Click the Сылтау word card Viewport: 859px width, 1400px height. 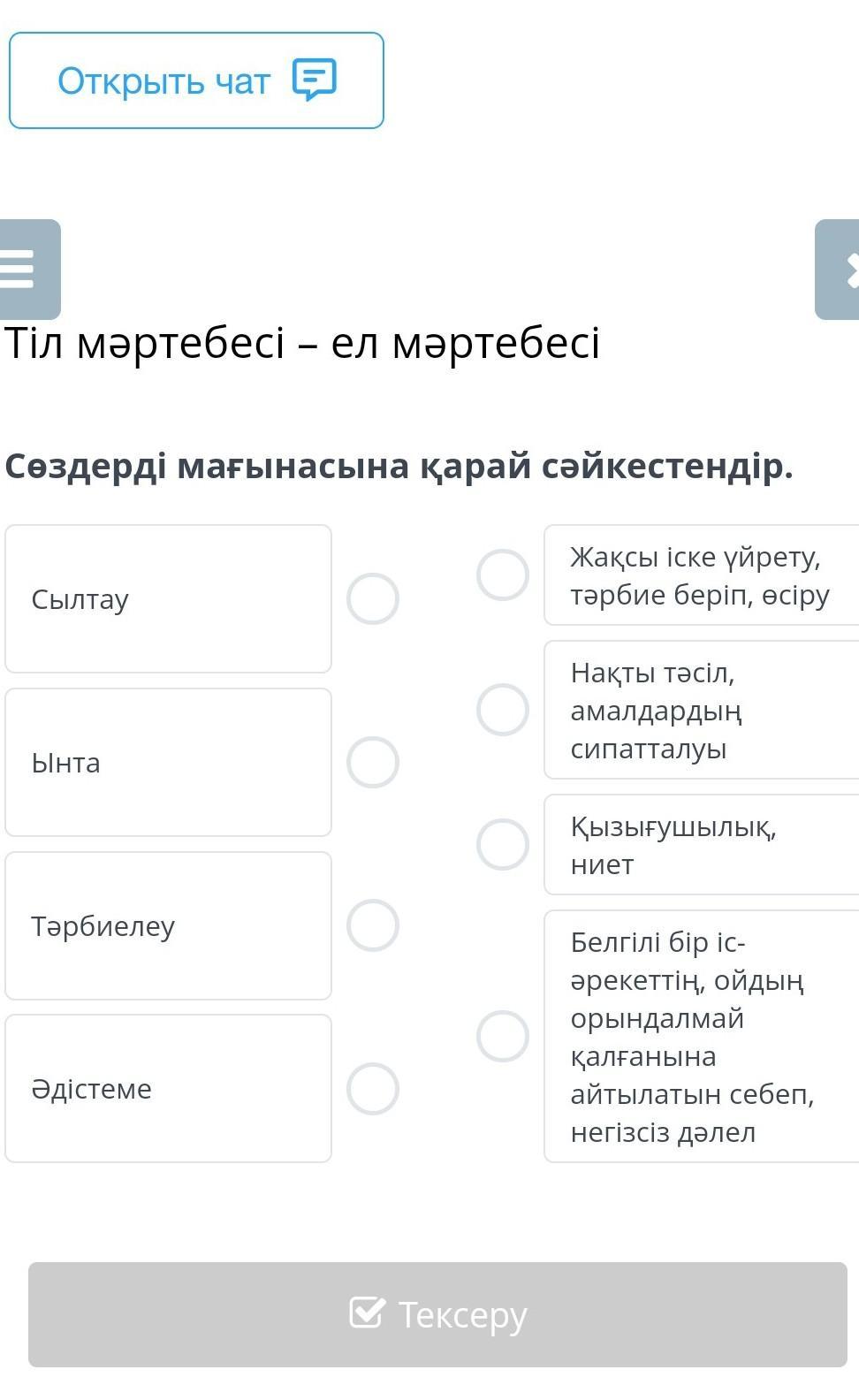coord(168,599)
